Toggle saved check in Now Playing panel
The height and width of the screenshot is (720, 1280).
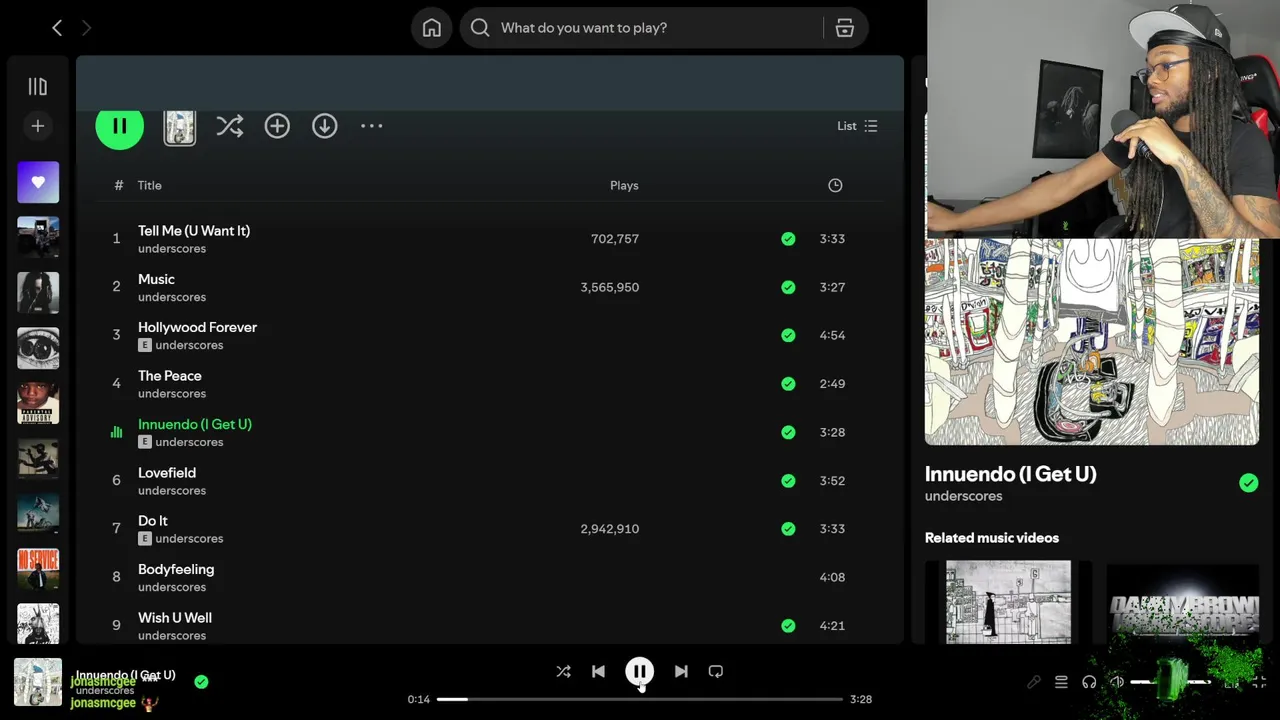pyautogui.click(x=1248, y=483)
